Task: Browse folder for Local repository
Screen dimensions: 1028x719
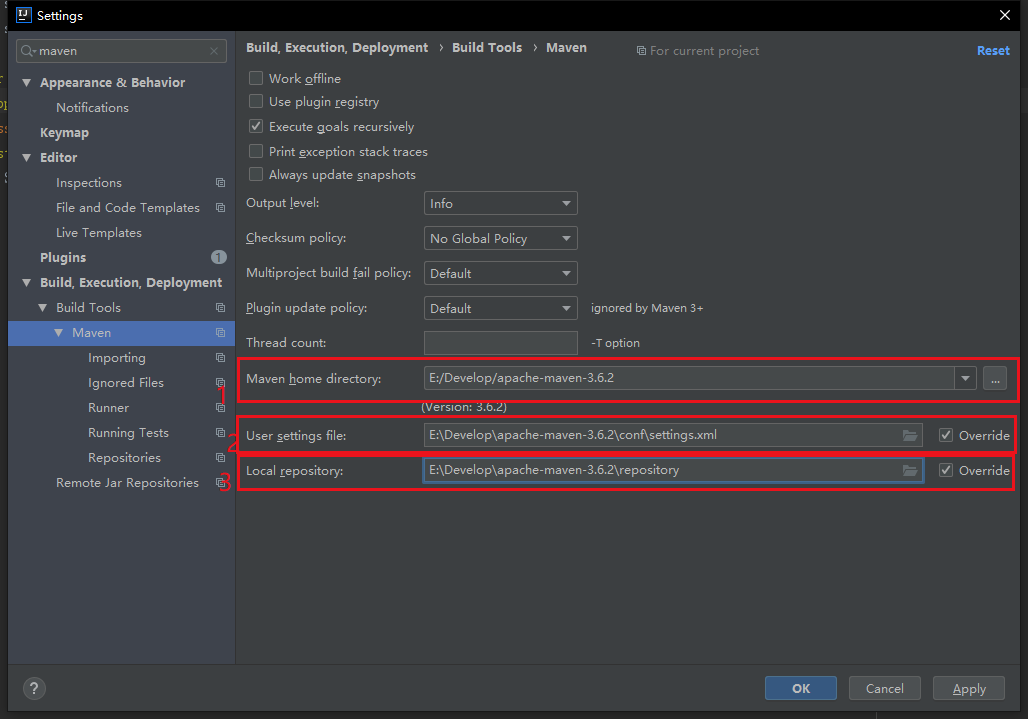Action: (x=910, y=471)
